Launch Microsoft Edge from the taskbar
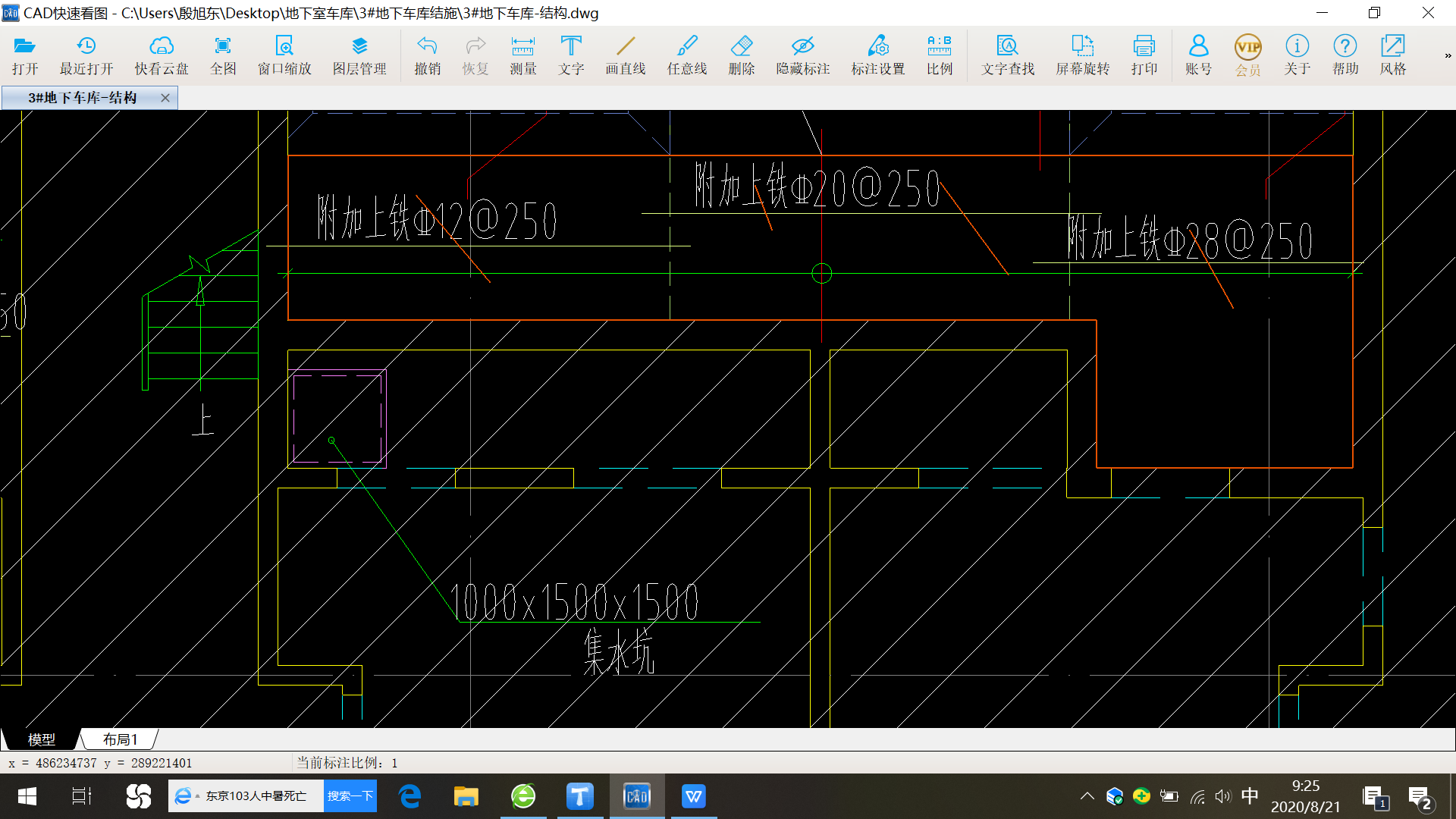Screen dimensions: 1456x819 409,796
